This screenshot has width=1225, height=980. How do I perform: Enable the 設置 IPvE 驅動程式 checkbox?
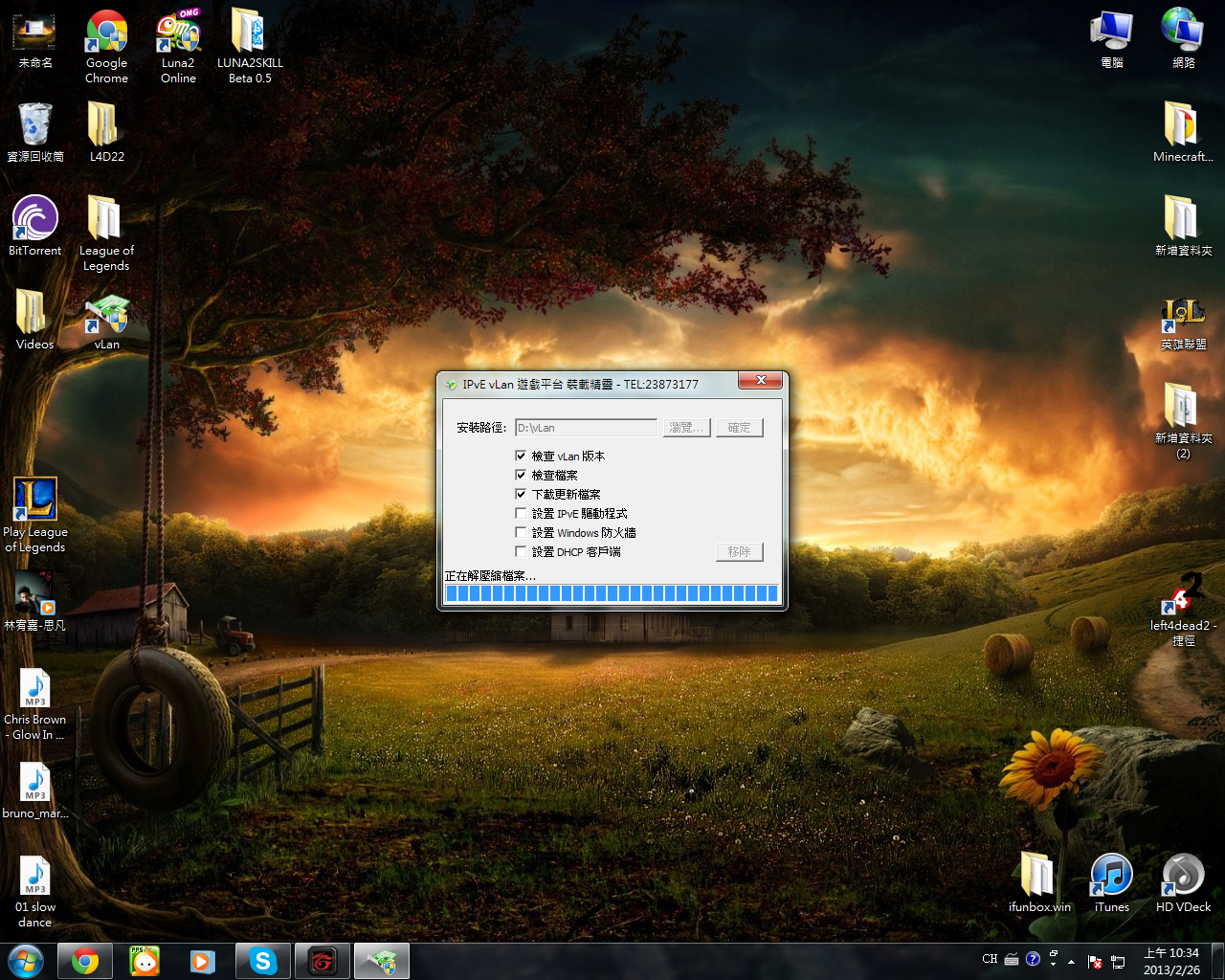click(x=521, y=514)
